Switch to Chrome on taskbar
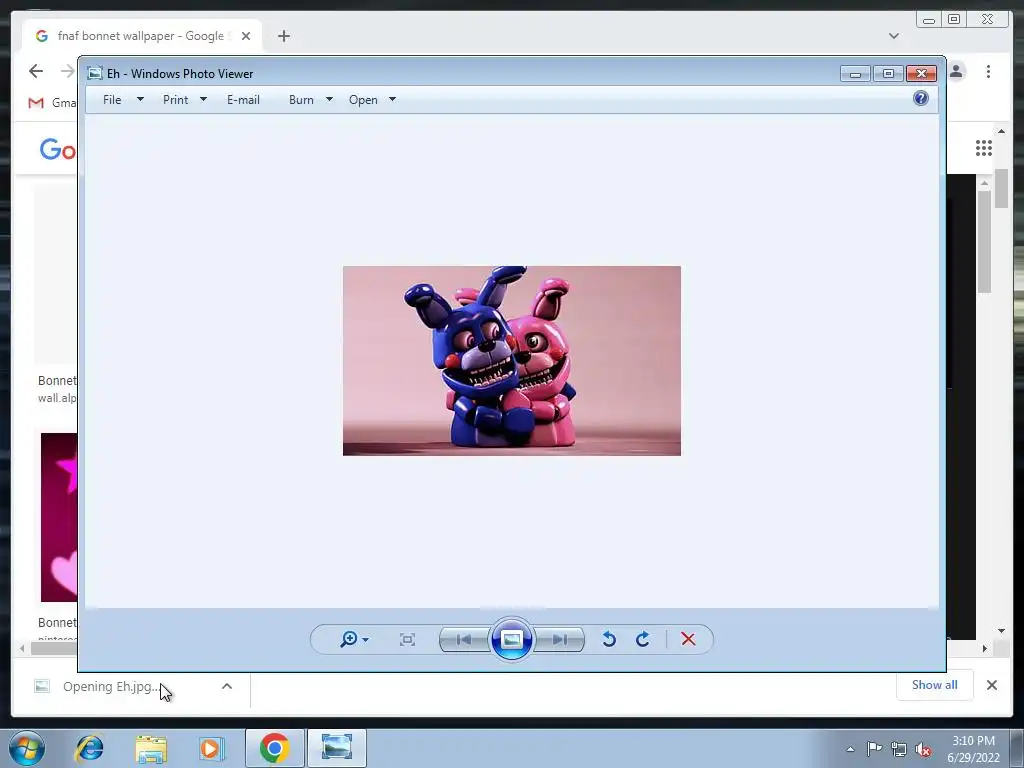 274,748
